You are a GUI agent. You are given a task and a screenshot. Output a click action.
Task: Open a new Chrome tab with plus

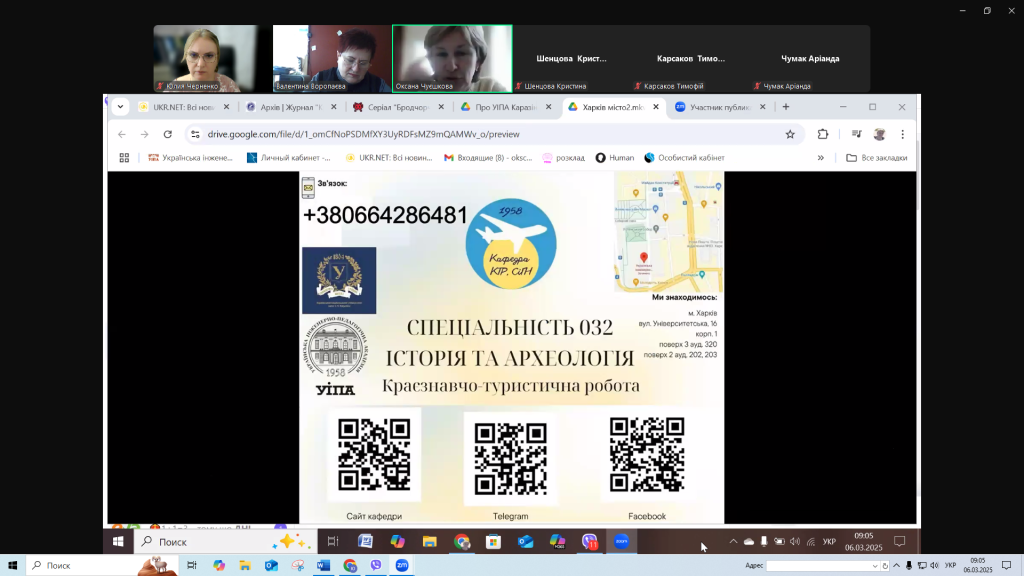(x=786, y=106)
